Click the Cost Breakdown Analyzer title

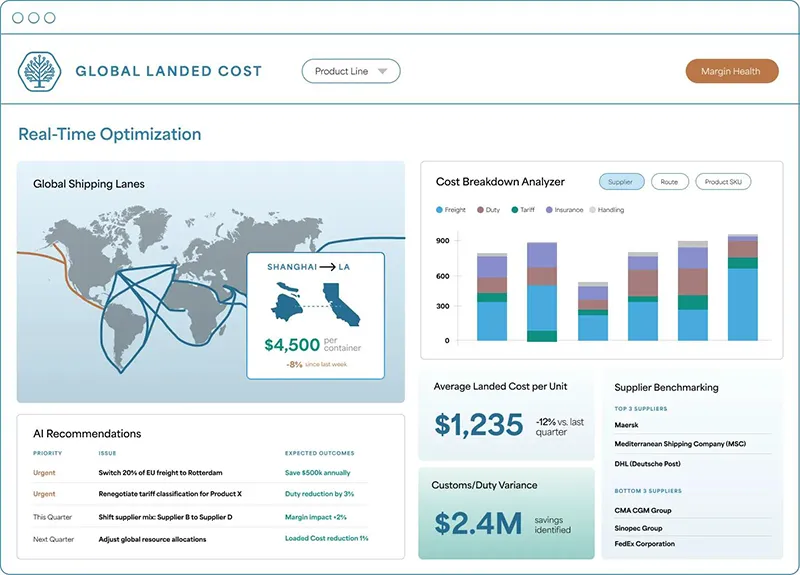pyautogui.click(x=501, y=182)
